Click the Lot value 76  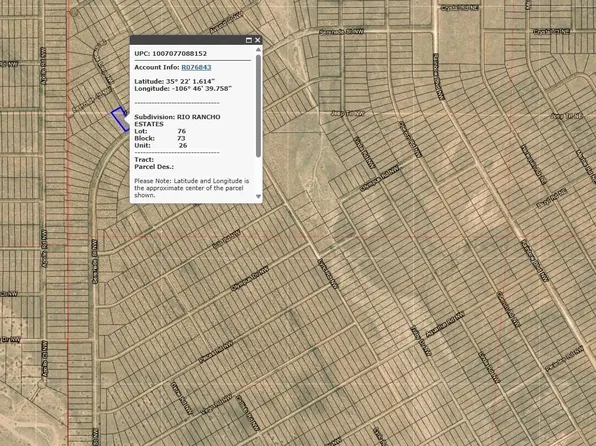182,131
